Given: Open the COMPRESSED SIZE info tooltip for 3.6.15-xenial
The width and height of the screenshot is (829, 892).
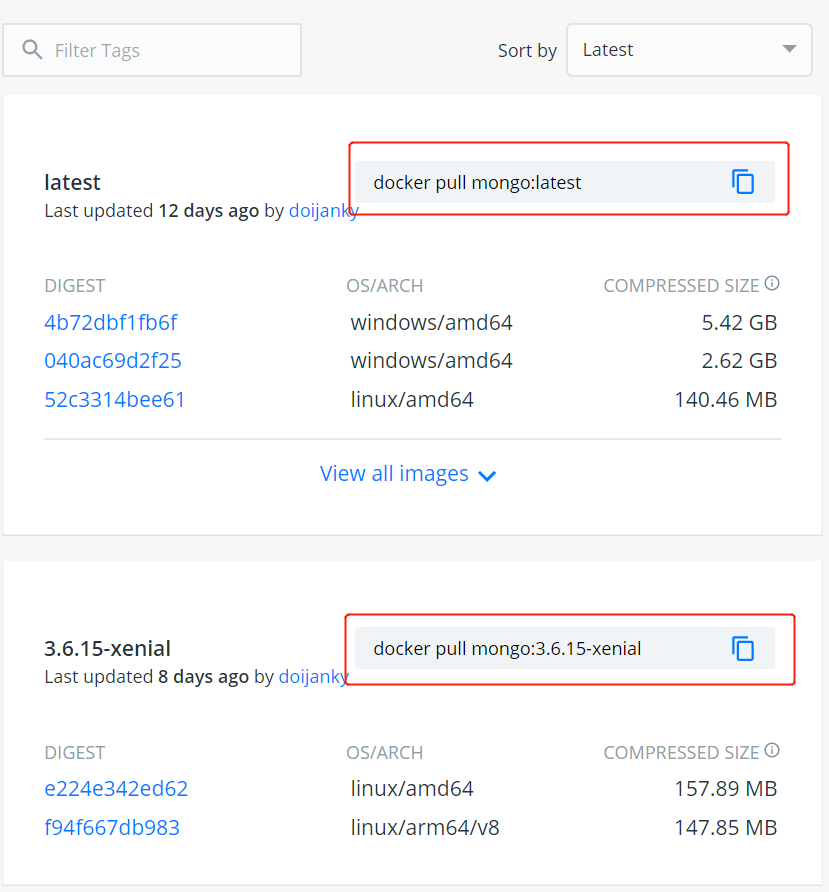Looking at the screenshot, I should click(771, 750).
